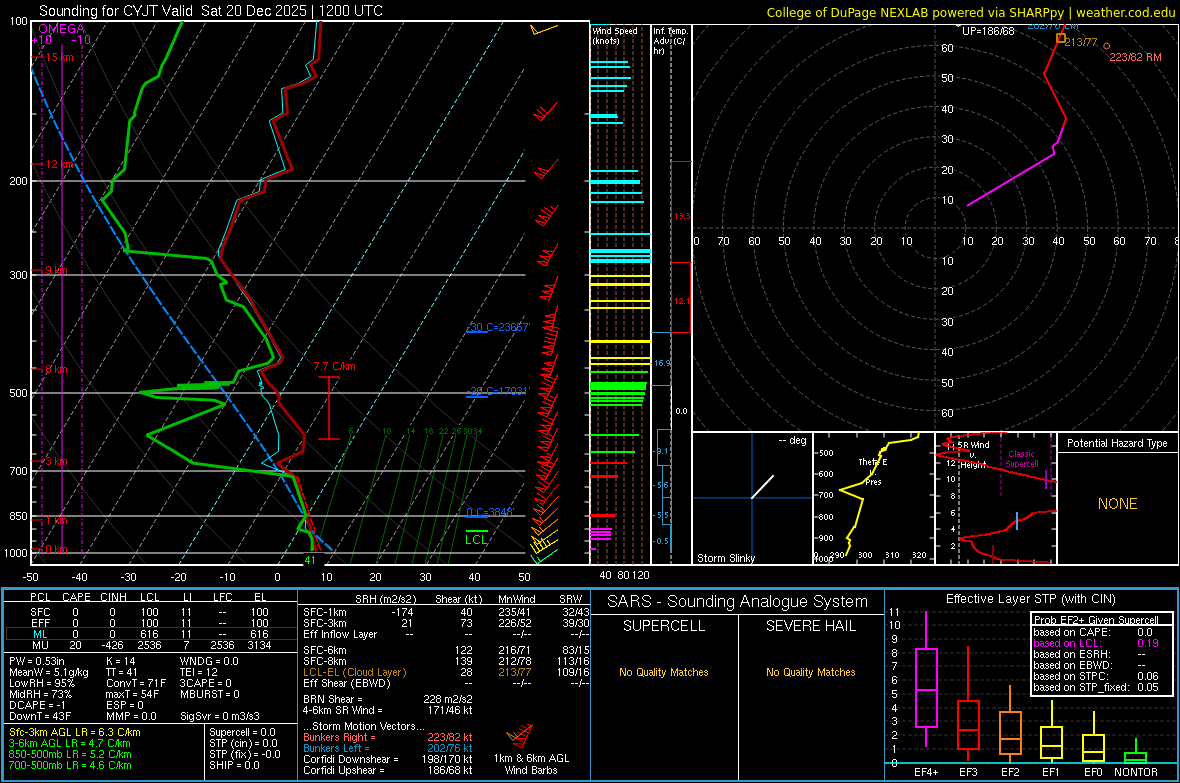Click the 'Effective Layer STP (with CIN)' title
The image size is (1180, 783).
tap(1030, 599)
